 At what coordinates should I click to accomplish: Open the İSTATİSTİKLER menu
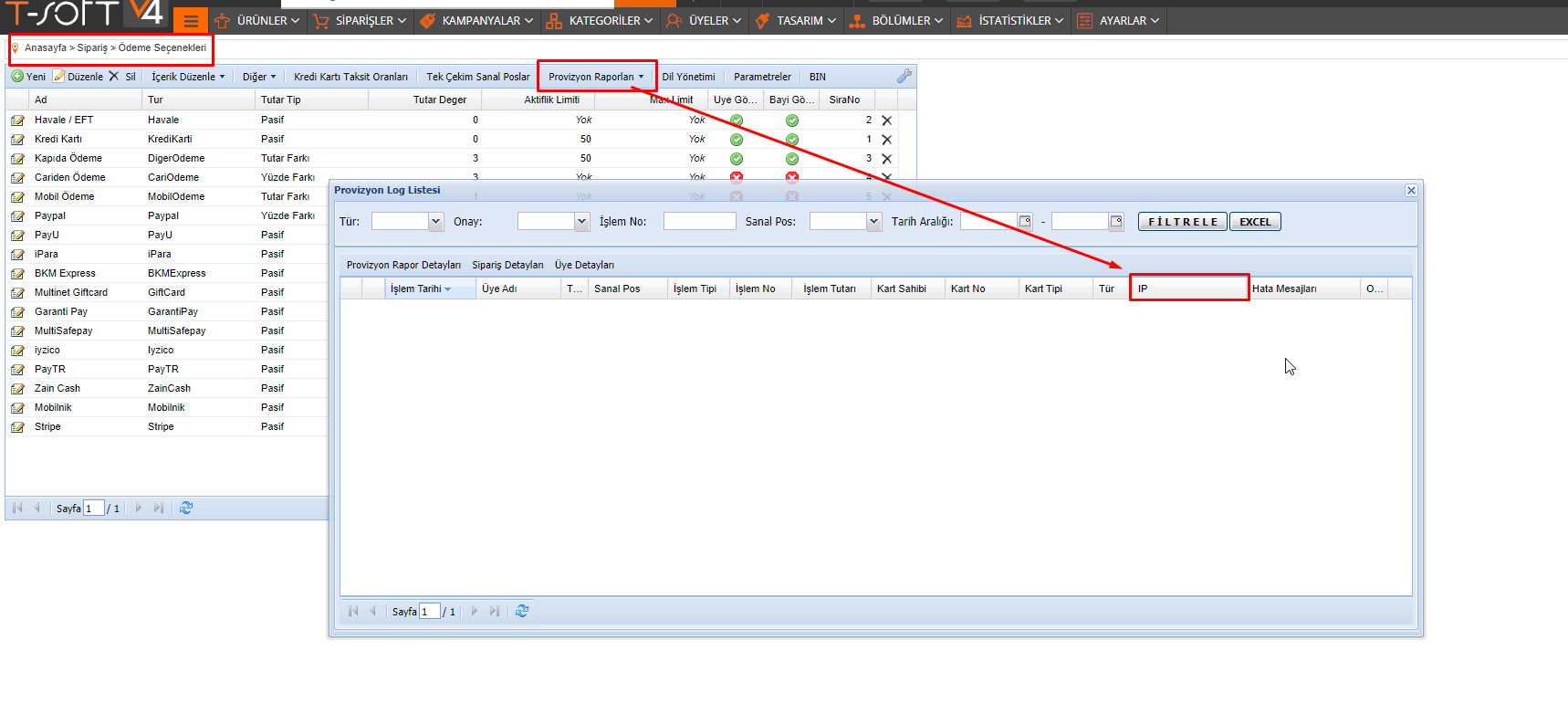tap(1010, 20)
